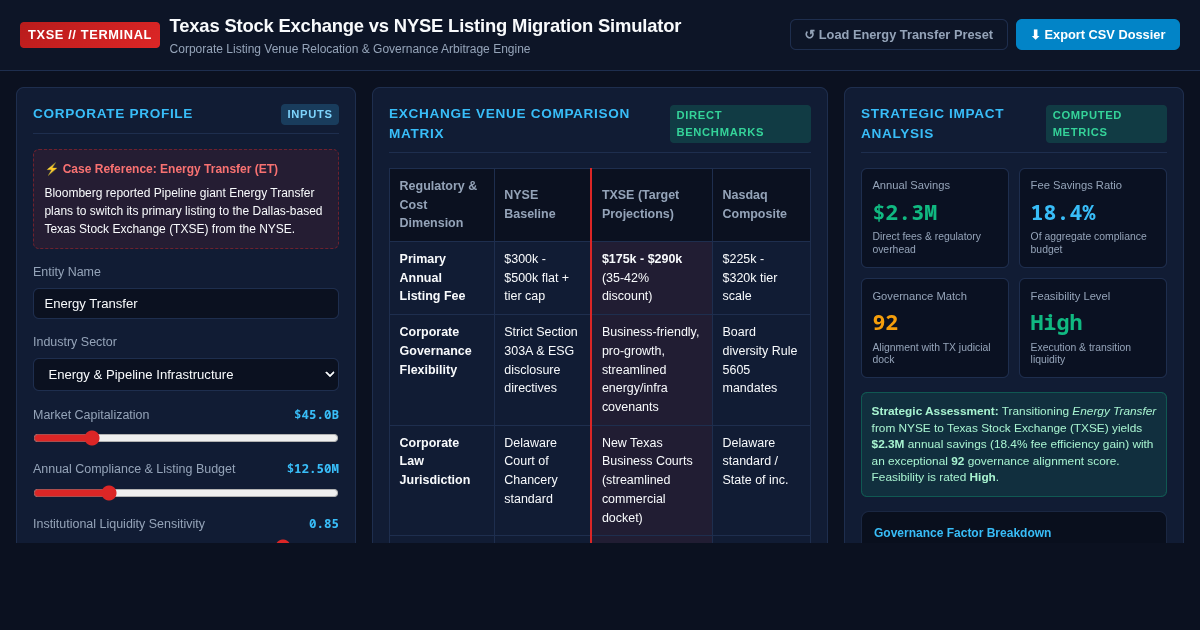
Task: Select the TXSE (Target Projections) column header
Action: coord(652,205)
